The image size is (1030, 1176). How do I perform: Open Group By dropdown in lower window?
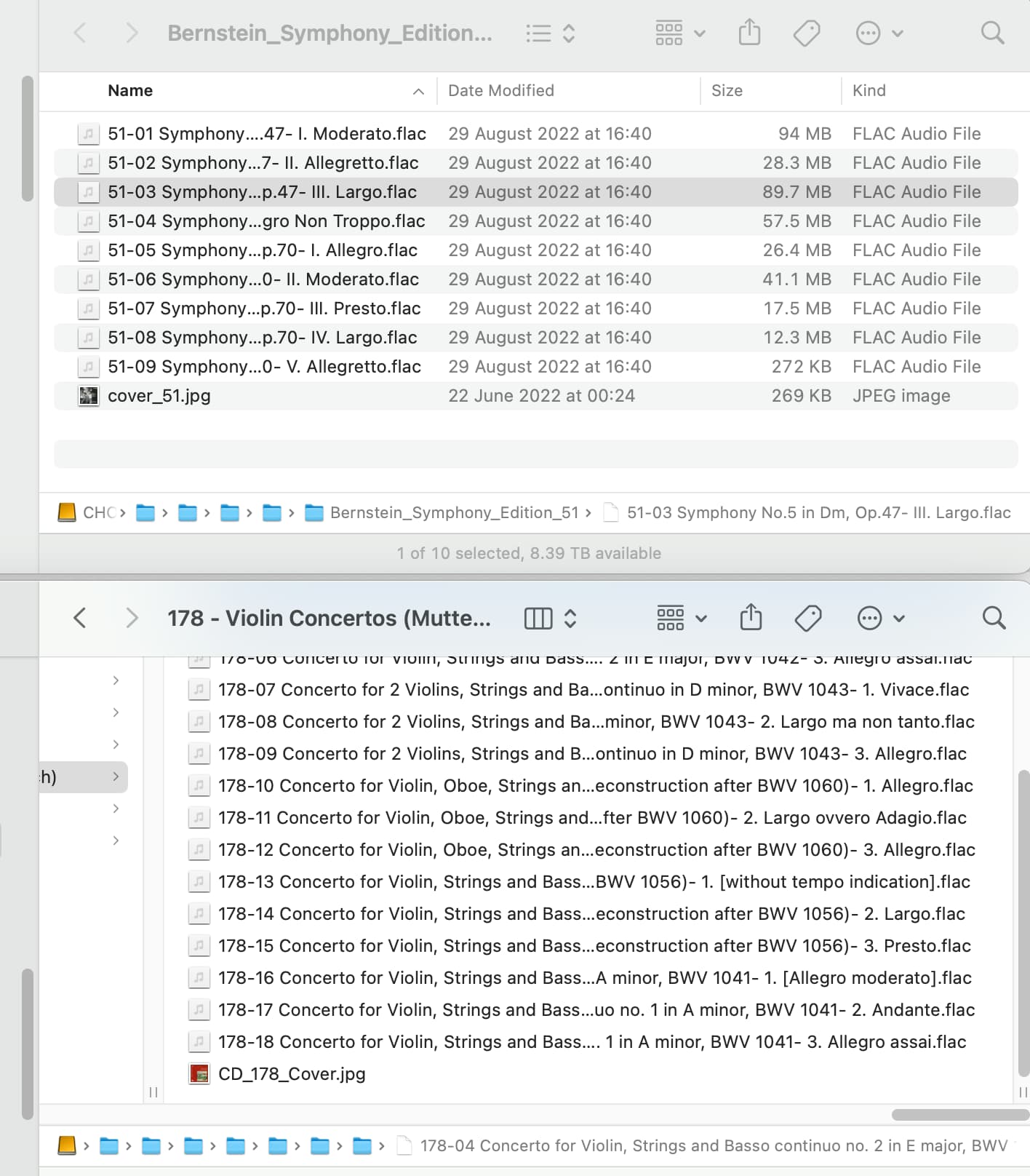[682, 618]
